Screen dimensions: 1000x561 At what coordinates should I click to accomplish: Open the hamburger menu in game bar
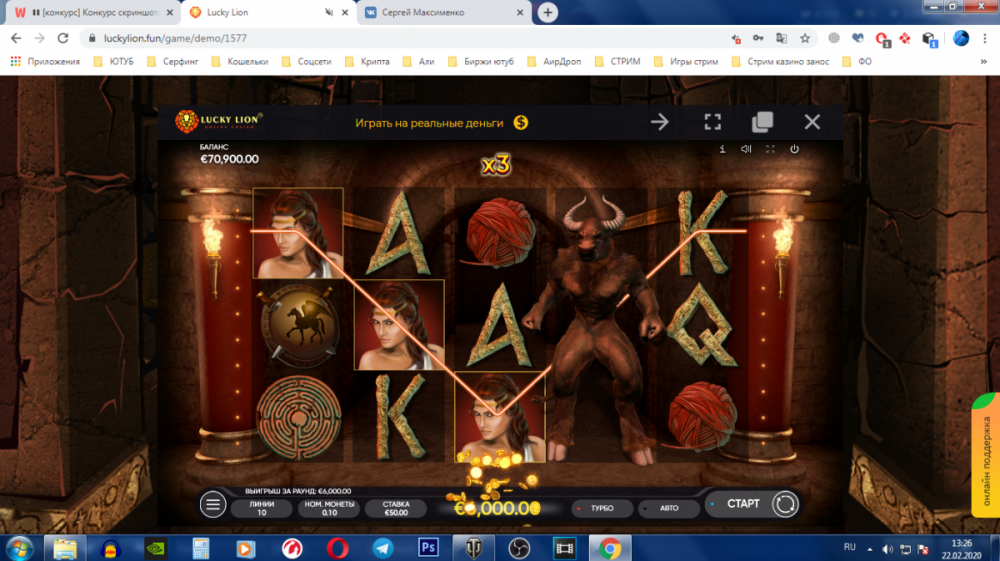click(213, 505)
